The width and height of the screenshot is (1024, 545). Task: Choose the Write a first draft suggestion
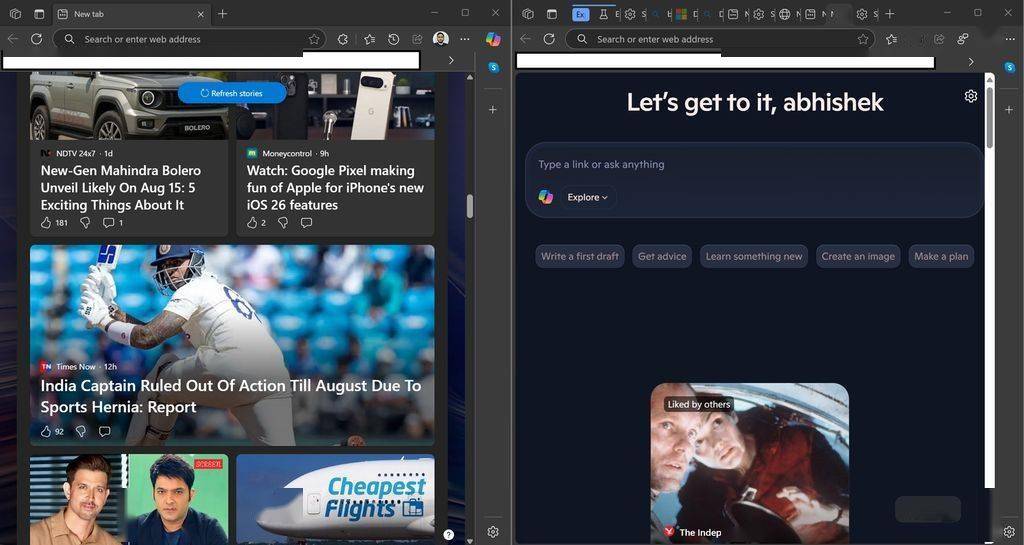pyautogui.click(x=580, y=257)
